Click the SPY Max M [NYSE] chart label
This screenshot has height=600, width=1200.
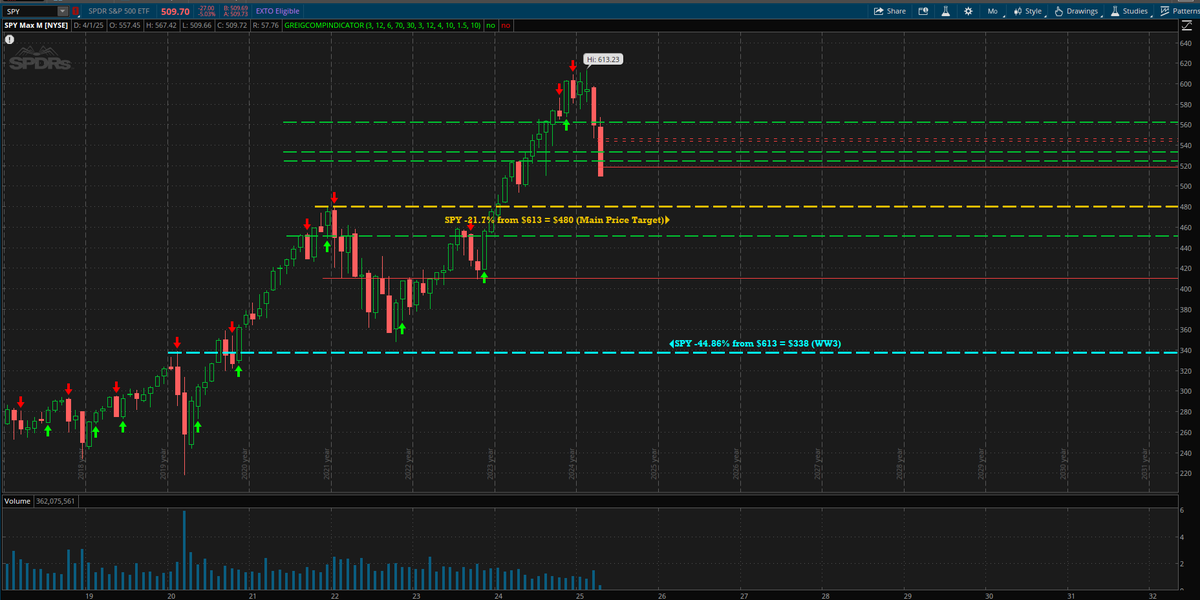(36, 25)
